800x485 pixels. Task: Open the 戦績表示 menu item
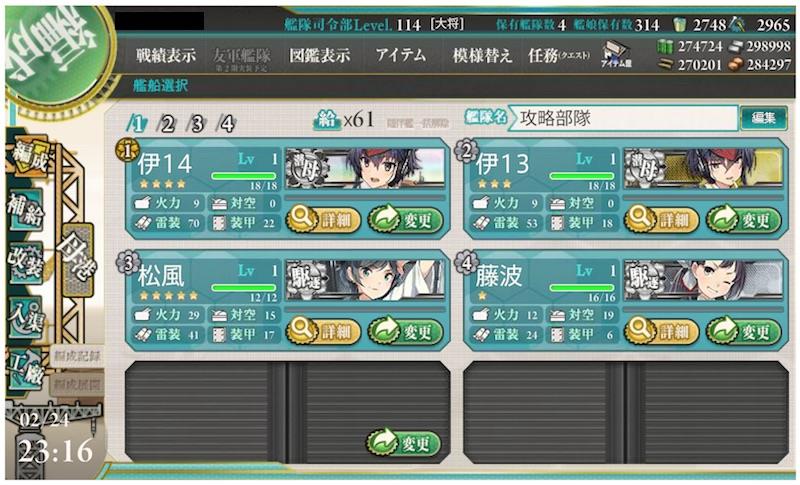click(x=165, y=55)
